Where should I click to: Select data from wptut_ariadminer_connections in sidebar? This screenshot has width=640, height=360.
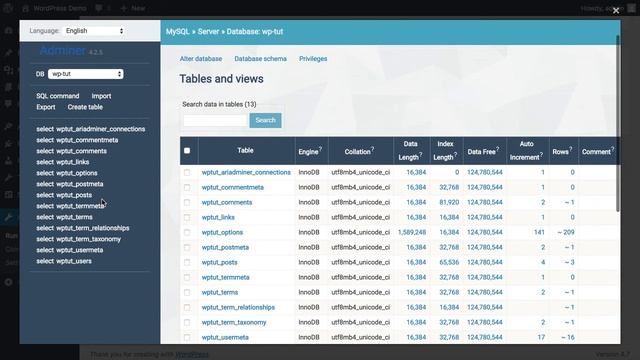pos(45,129)
